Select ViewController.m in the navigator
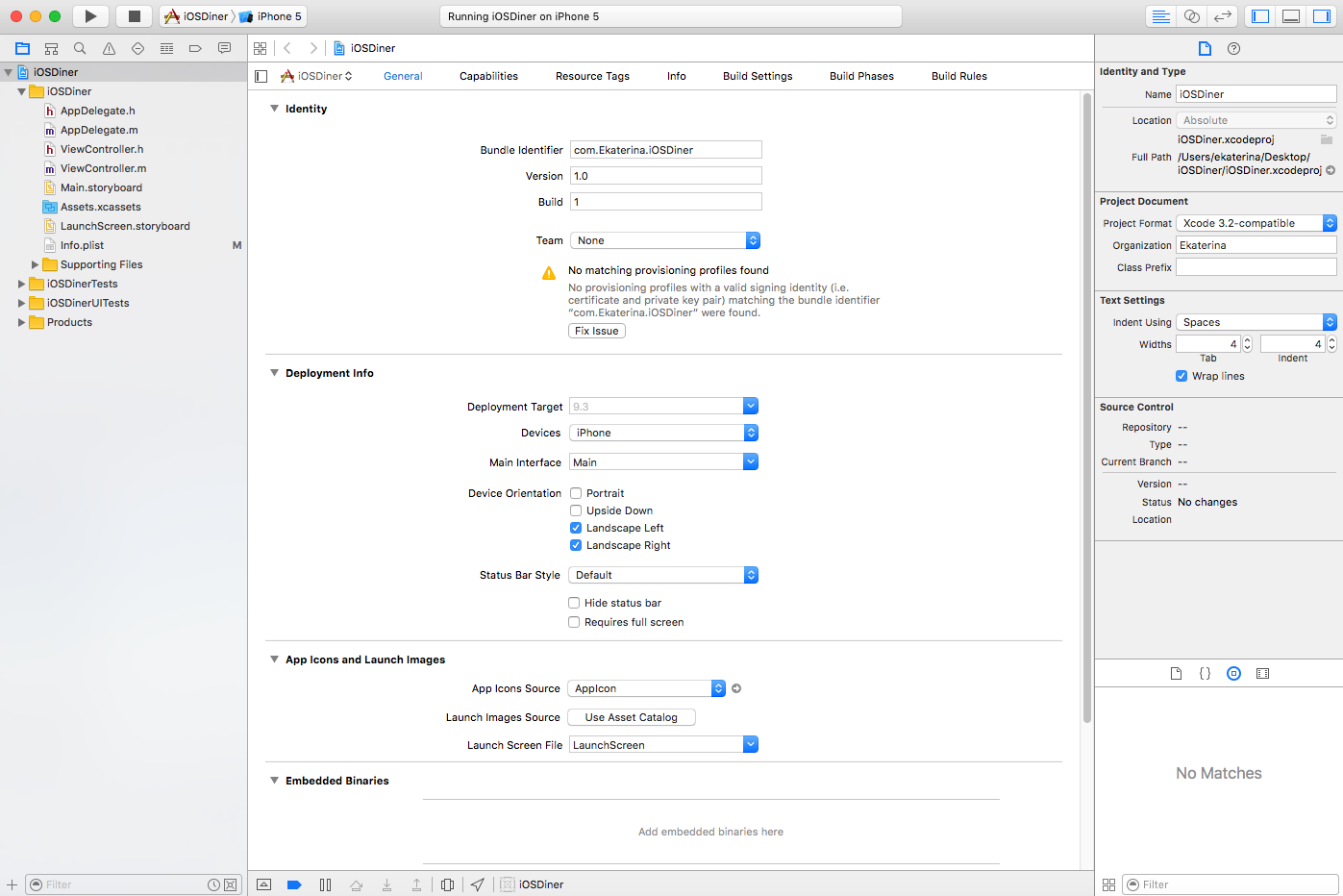This screenshot has height=896, width=1343. 103,168
